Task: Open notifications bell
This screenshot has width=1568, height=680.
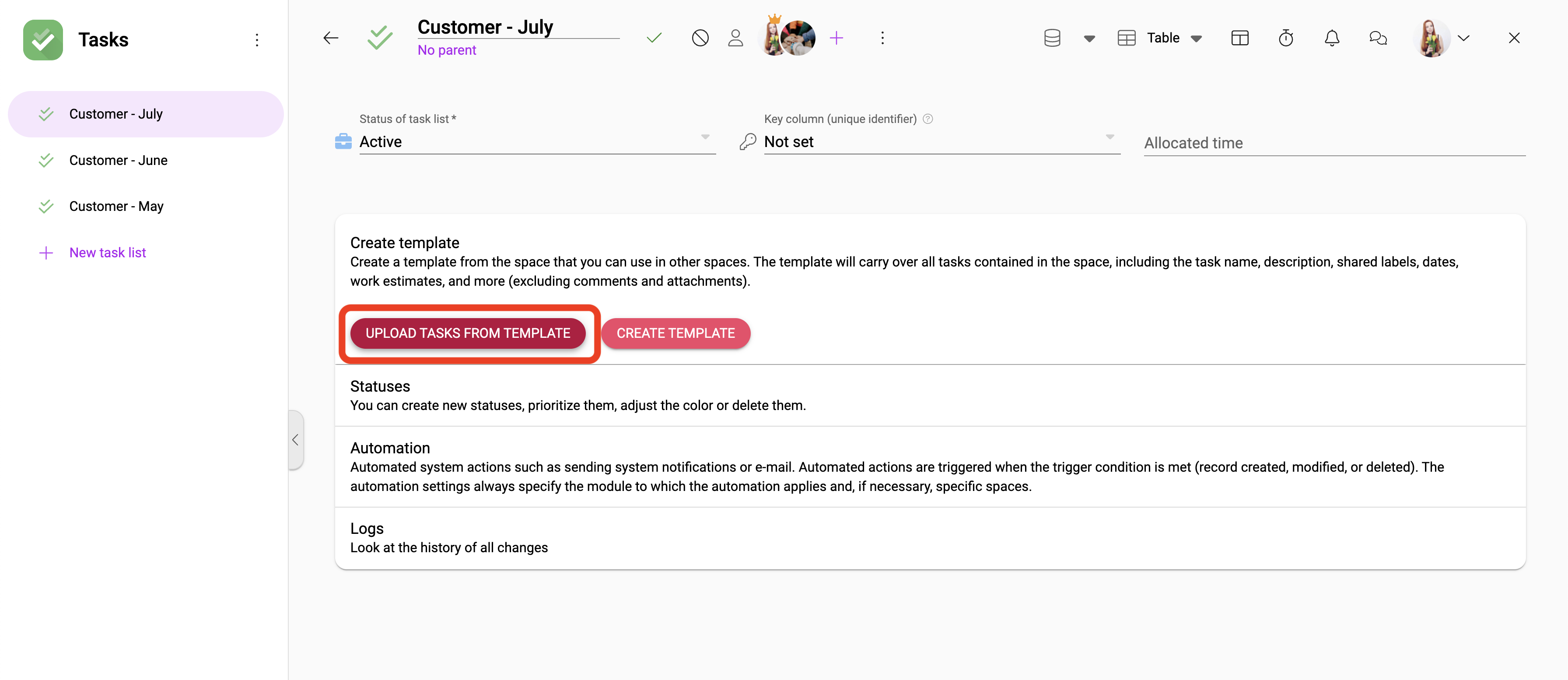Action: [1332, 38]
